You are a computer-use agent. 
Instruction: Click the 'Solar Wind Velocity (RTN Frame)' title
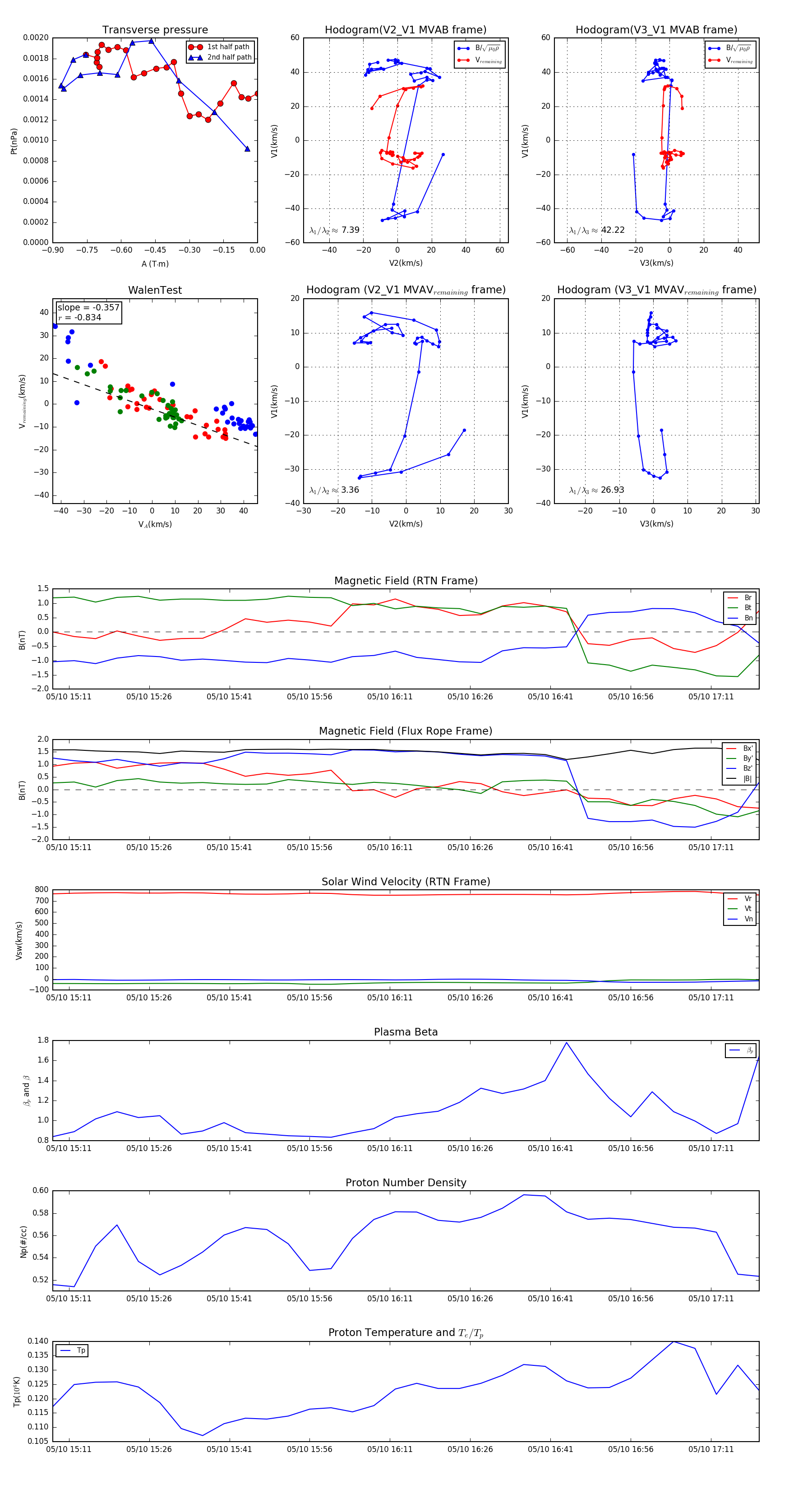[406, 882]
